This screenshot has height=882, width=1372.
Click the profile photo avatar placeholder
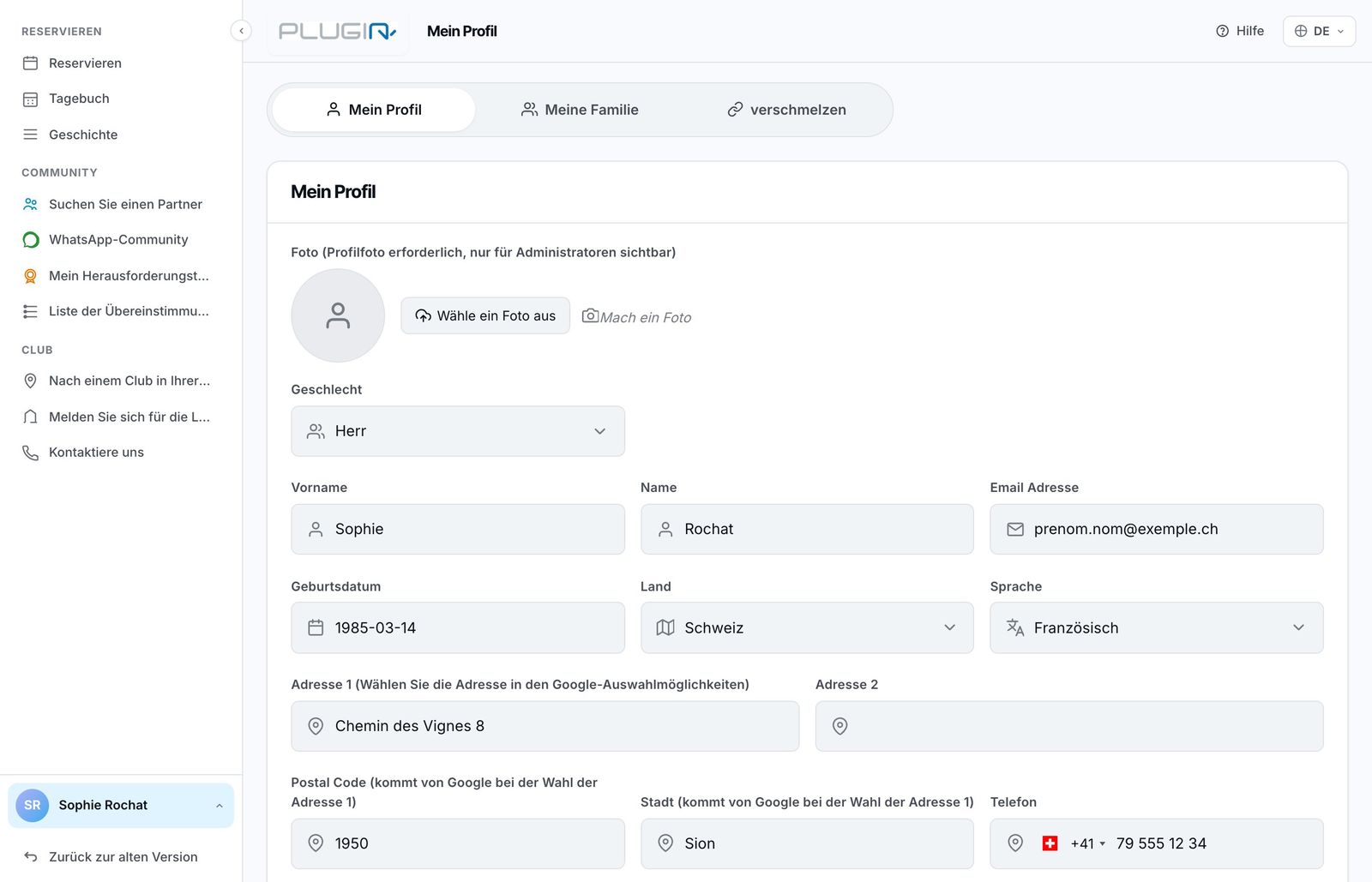(338, 315)
